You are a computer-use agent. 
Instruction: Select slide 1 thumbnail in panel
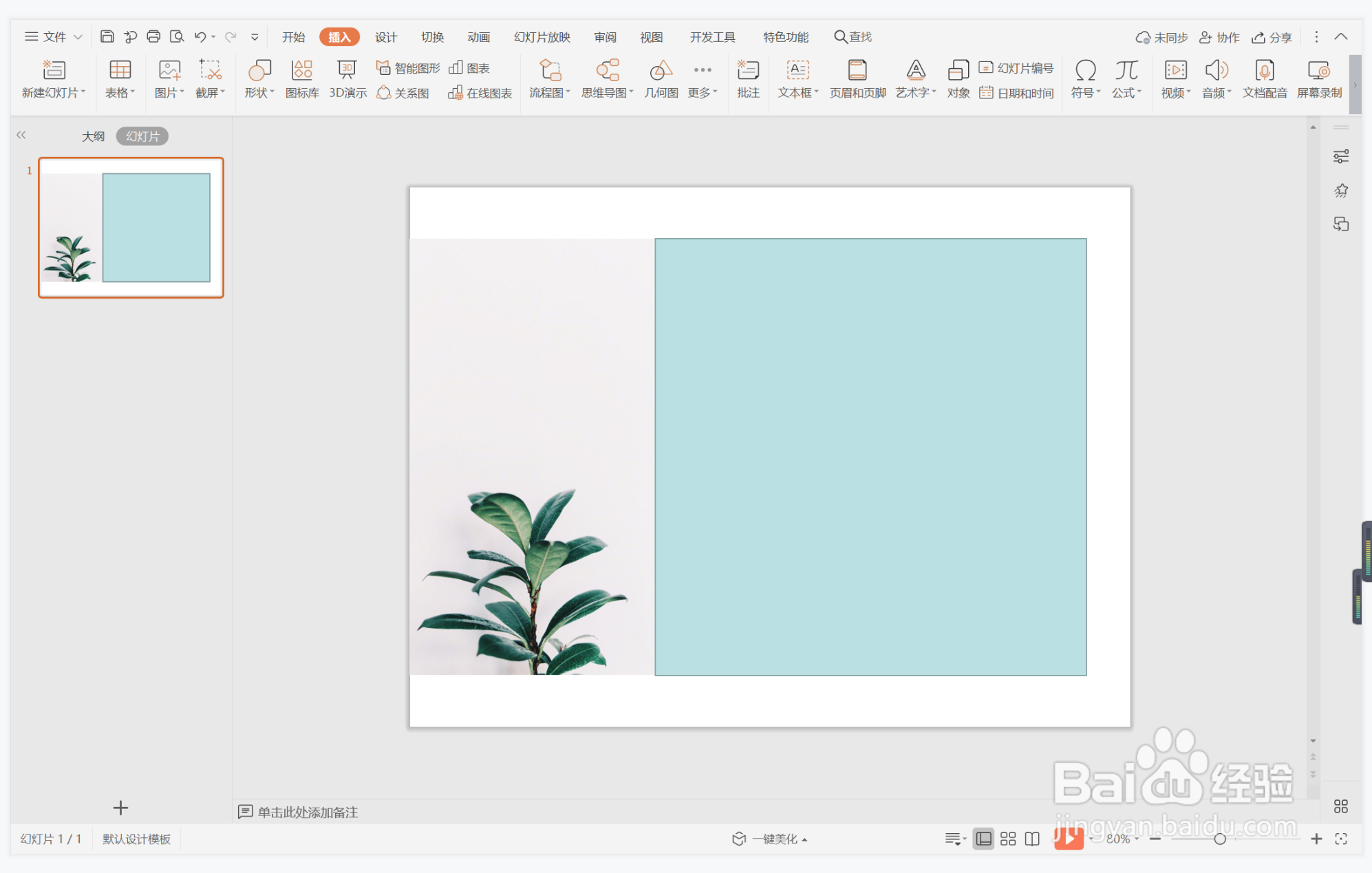(x=131, y=228)
